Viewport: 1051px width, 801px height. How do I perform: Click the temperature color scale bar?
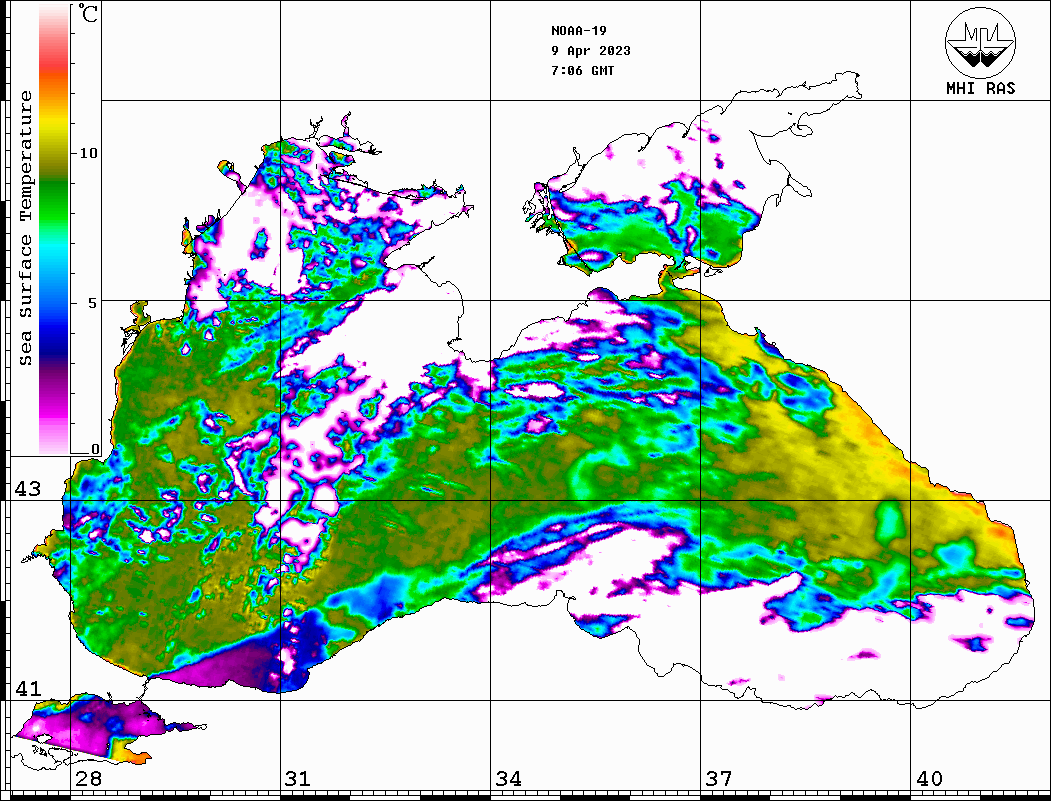(x=54, y=229)
